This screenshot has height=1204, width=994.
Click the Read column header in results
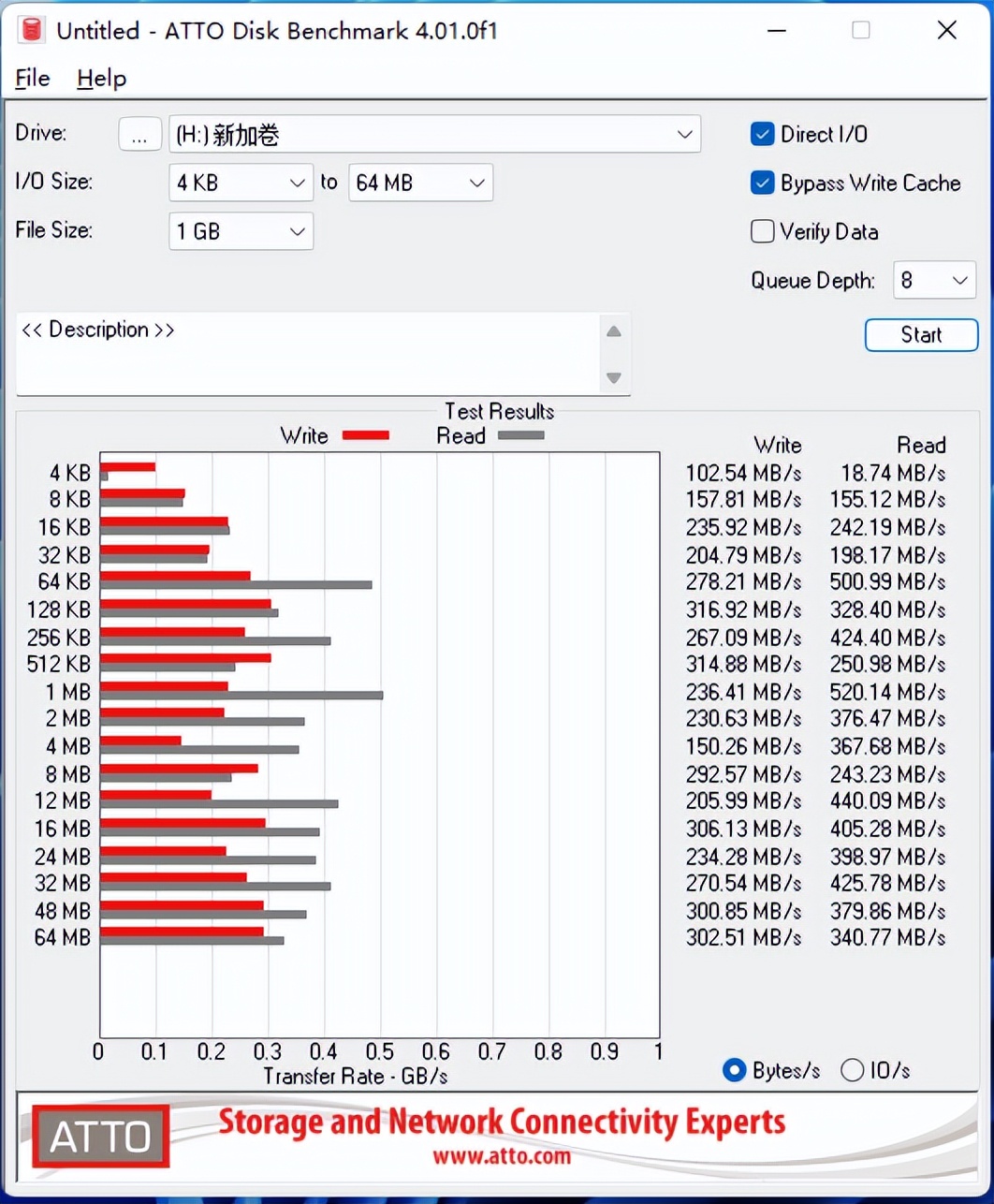point(921,445)
